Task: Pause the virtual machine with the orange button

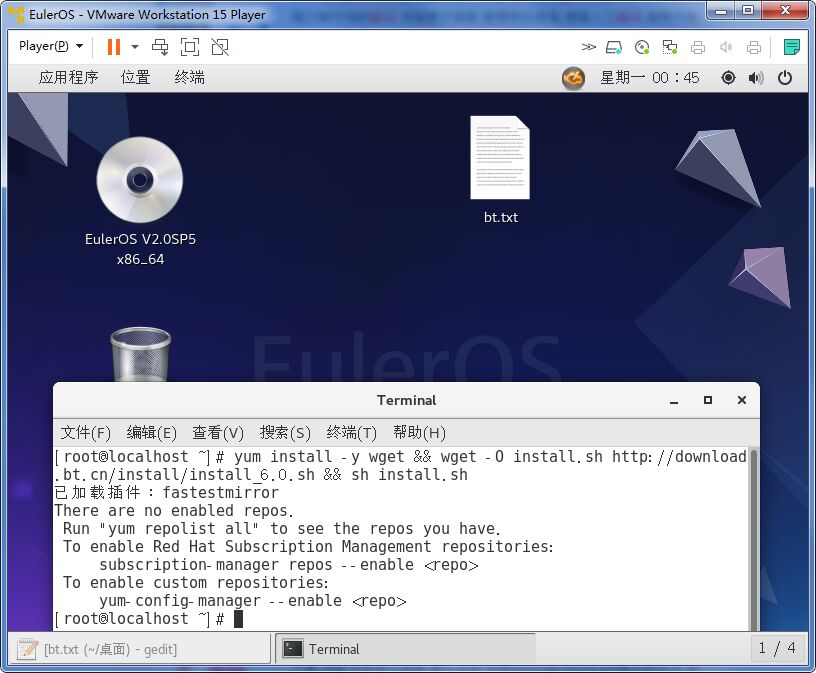Action: pyautogui.click(x=113, y=47)
